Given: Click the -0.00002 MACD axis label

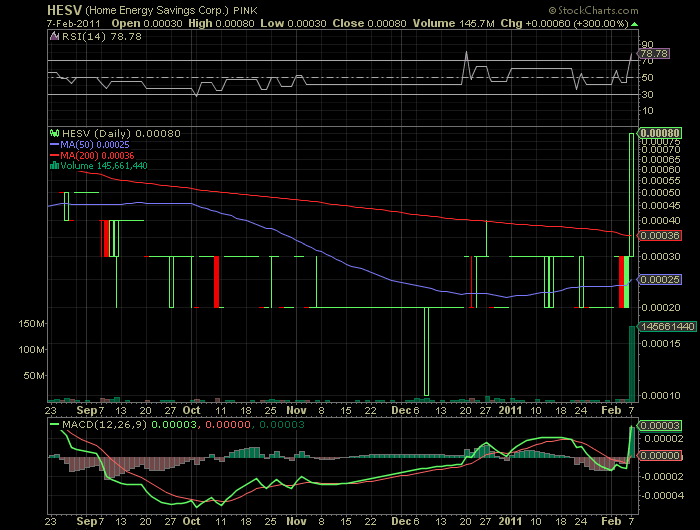Looking at the screenshot, I should coord(663,476).
